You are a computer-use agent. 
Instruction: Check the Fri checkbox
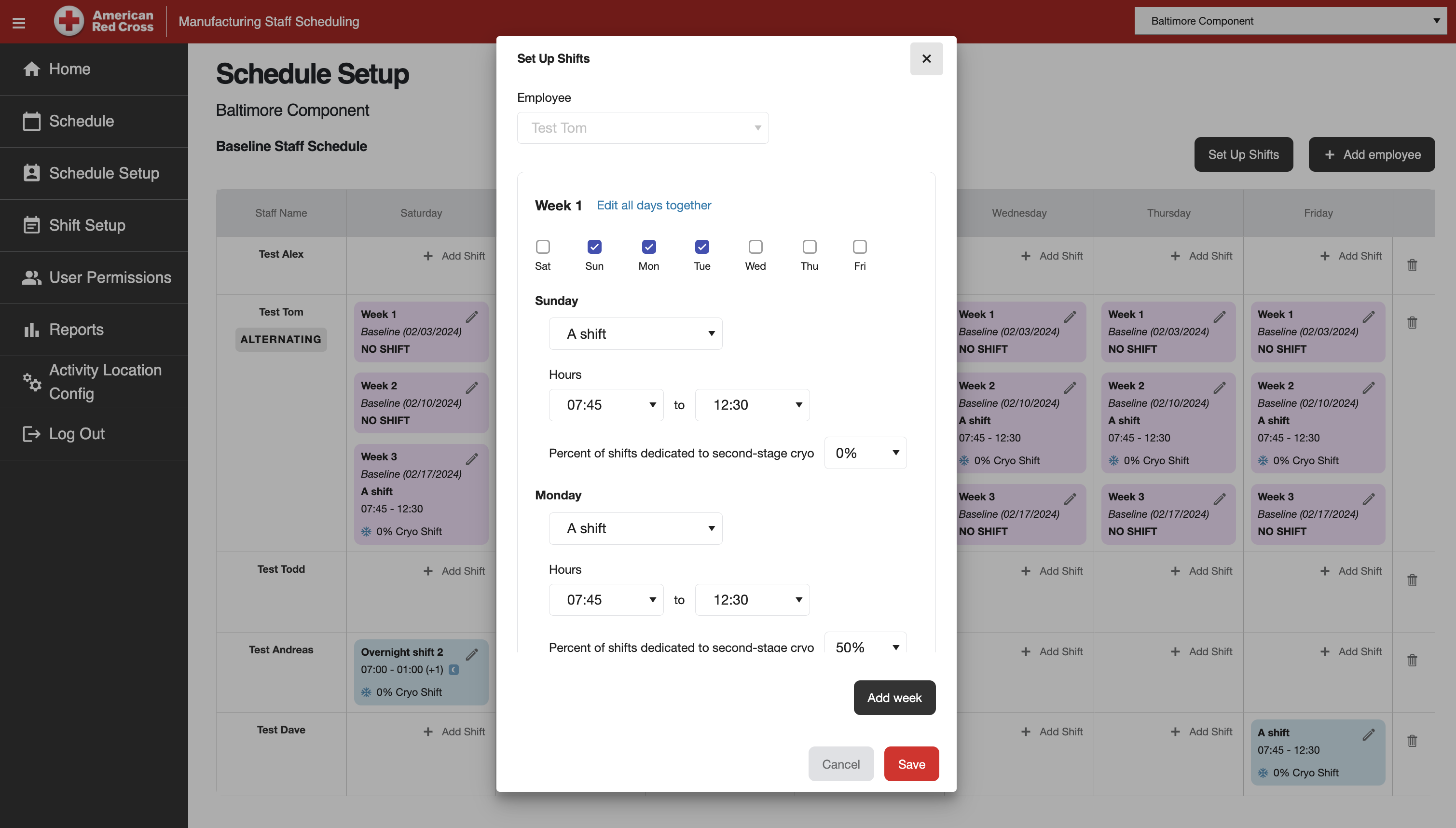(x=860, y=247)
